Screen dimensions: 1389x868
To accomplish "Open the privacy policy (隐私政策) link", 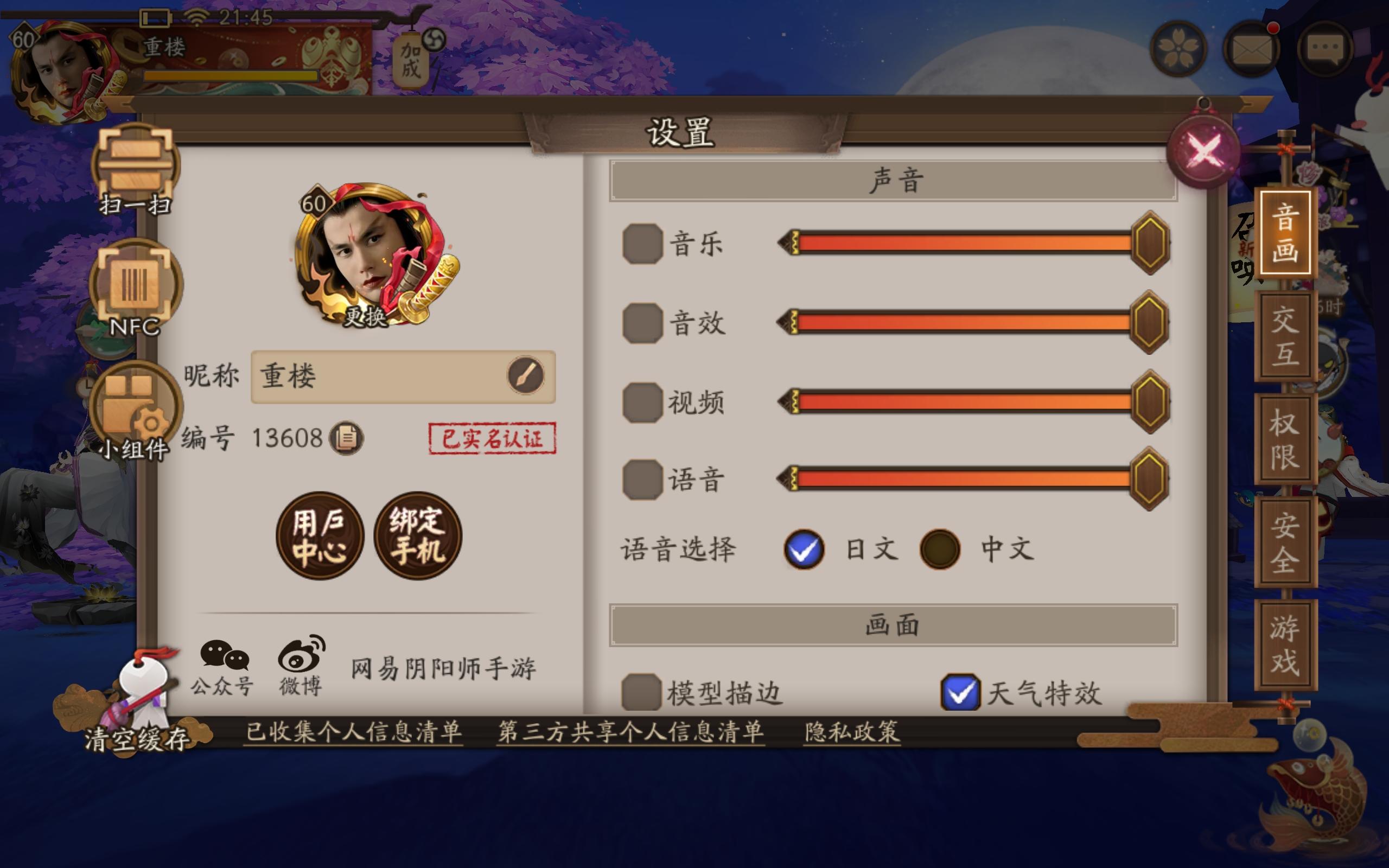I will click(852, 732).
